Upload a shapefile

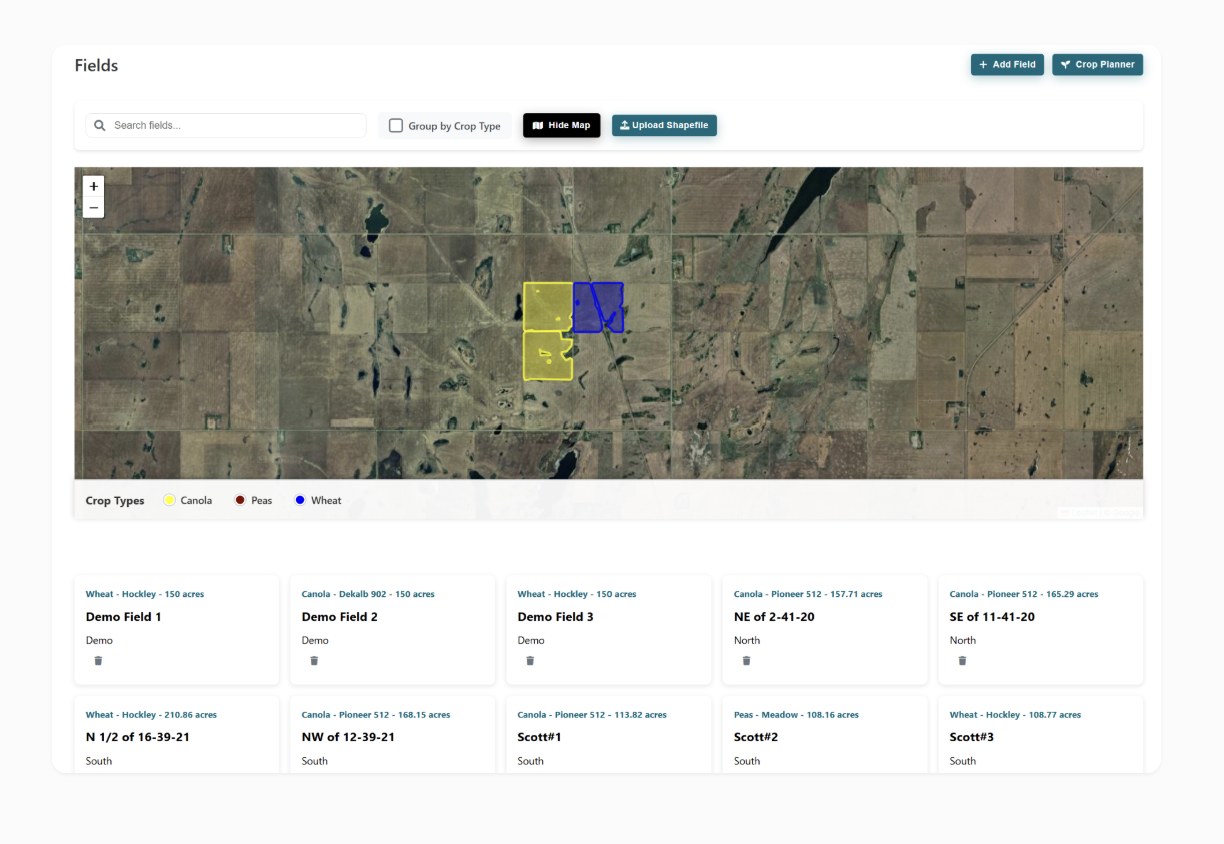click(x=664, y=125)
